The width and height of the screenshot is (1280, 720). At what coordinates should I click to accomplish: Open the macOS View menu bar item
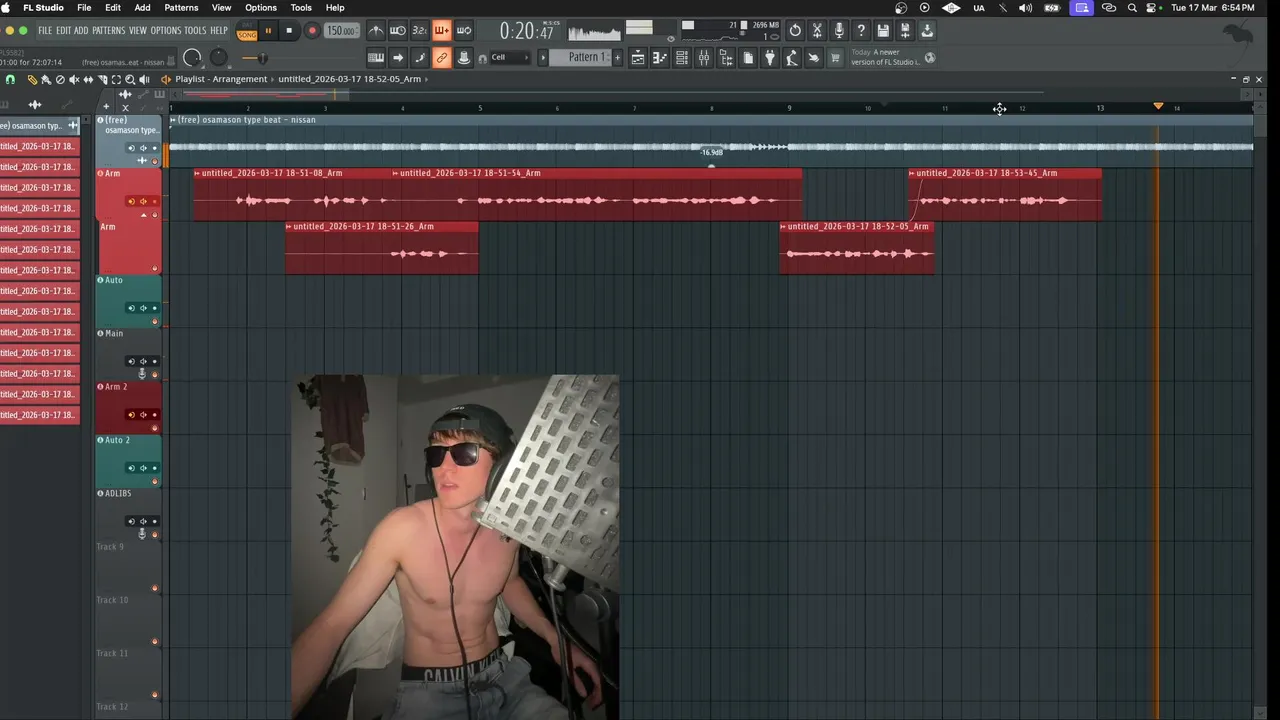pyautogui.click(x=221, y=8)
